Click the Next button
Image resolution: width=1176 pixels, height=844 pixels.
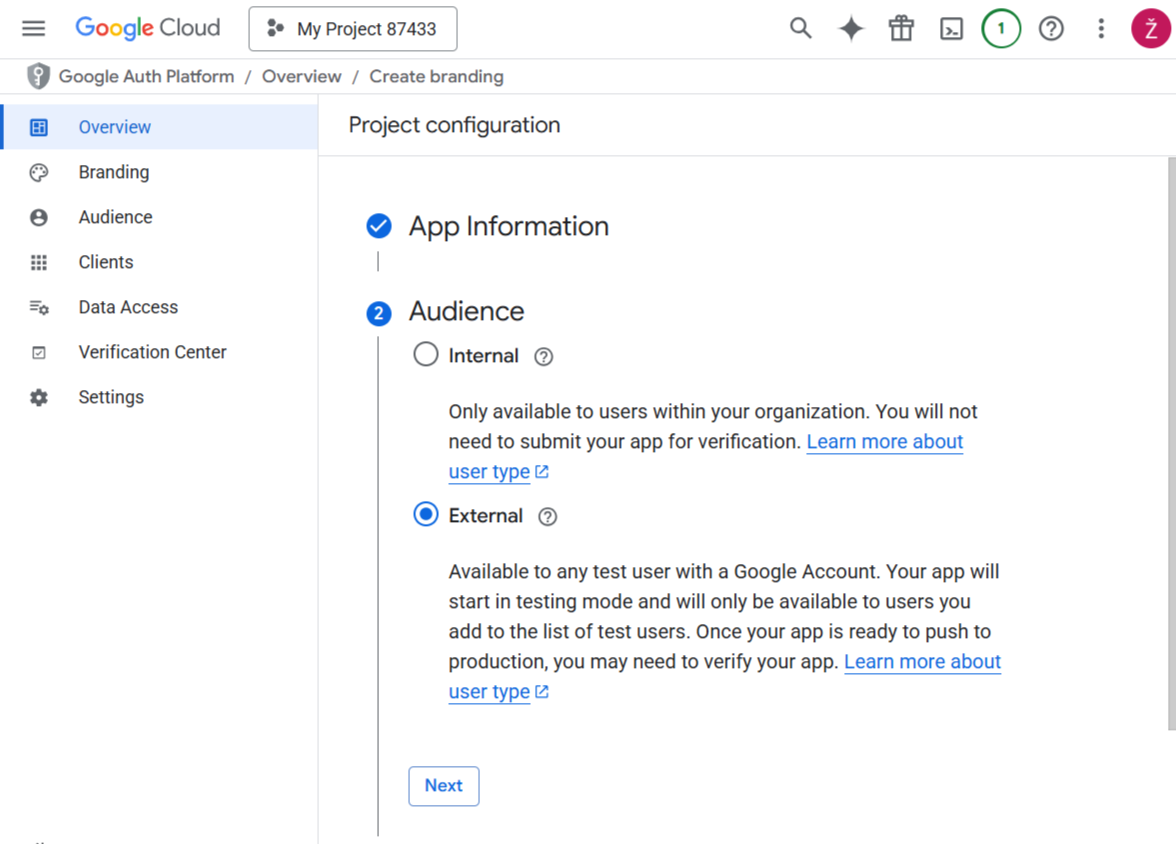pyautogui.click(x=443, y=786)
